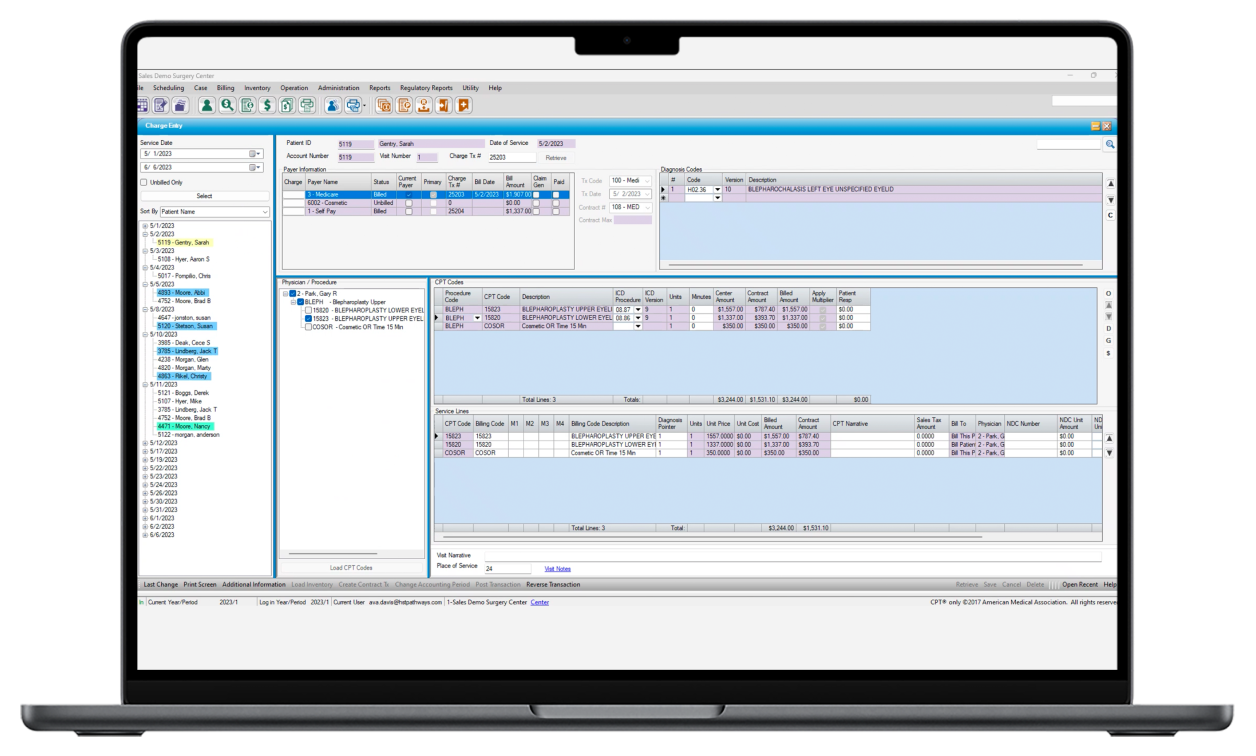This screenshot has width=1256, height=756.
Task: Expand the 5/12/2023 tree node
Action: 145,443
